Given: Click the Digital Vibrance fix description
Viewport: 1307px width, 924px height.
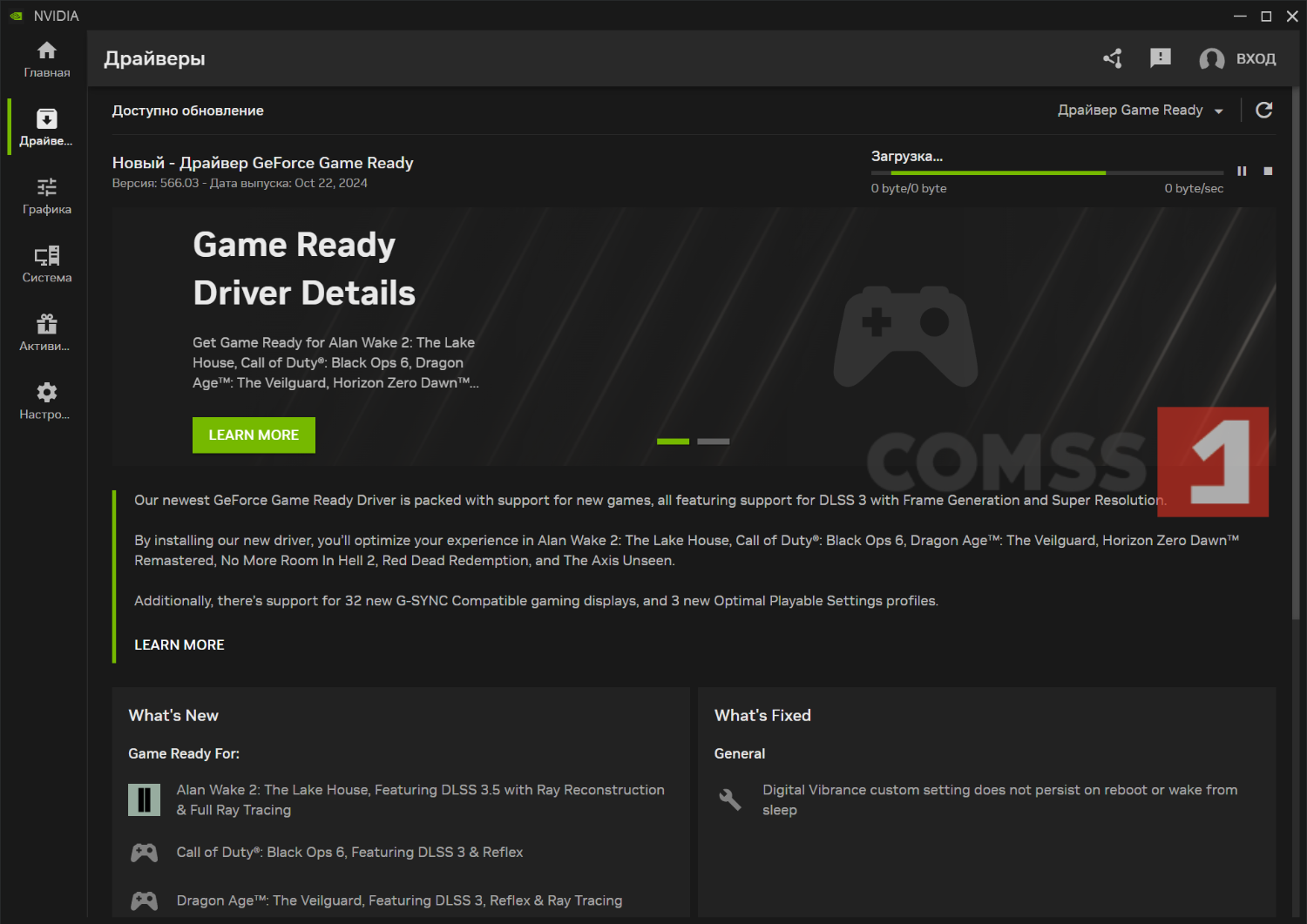Looking at the screenshot, I should click(1000, 799).
